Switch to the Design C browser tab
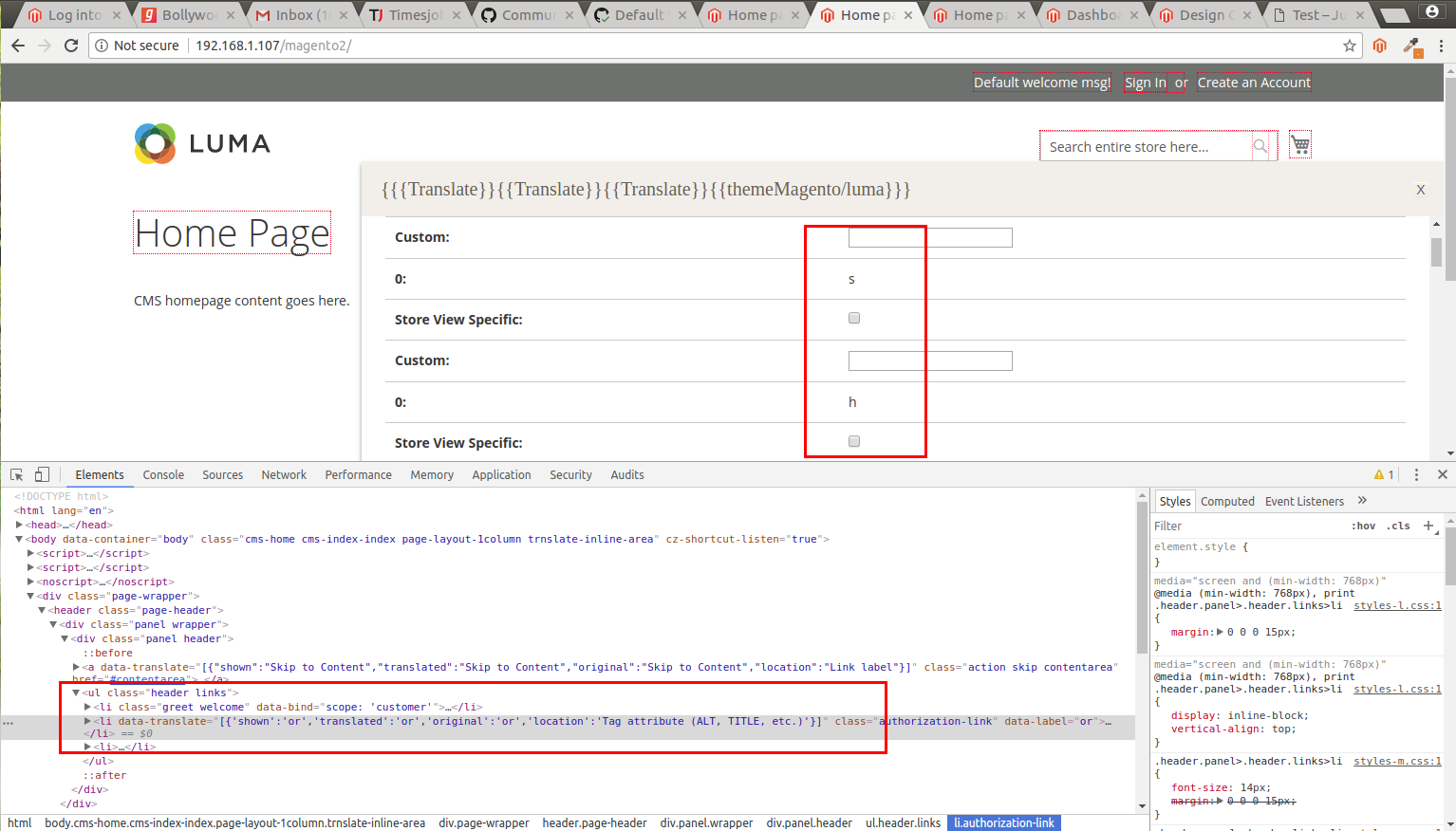 tap(1206, 15)
